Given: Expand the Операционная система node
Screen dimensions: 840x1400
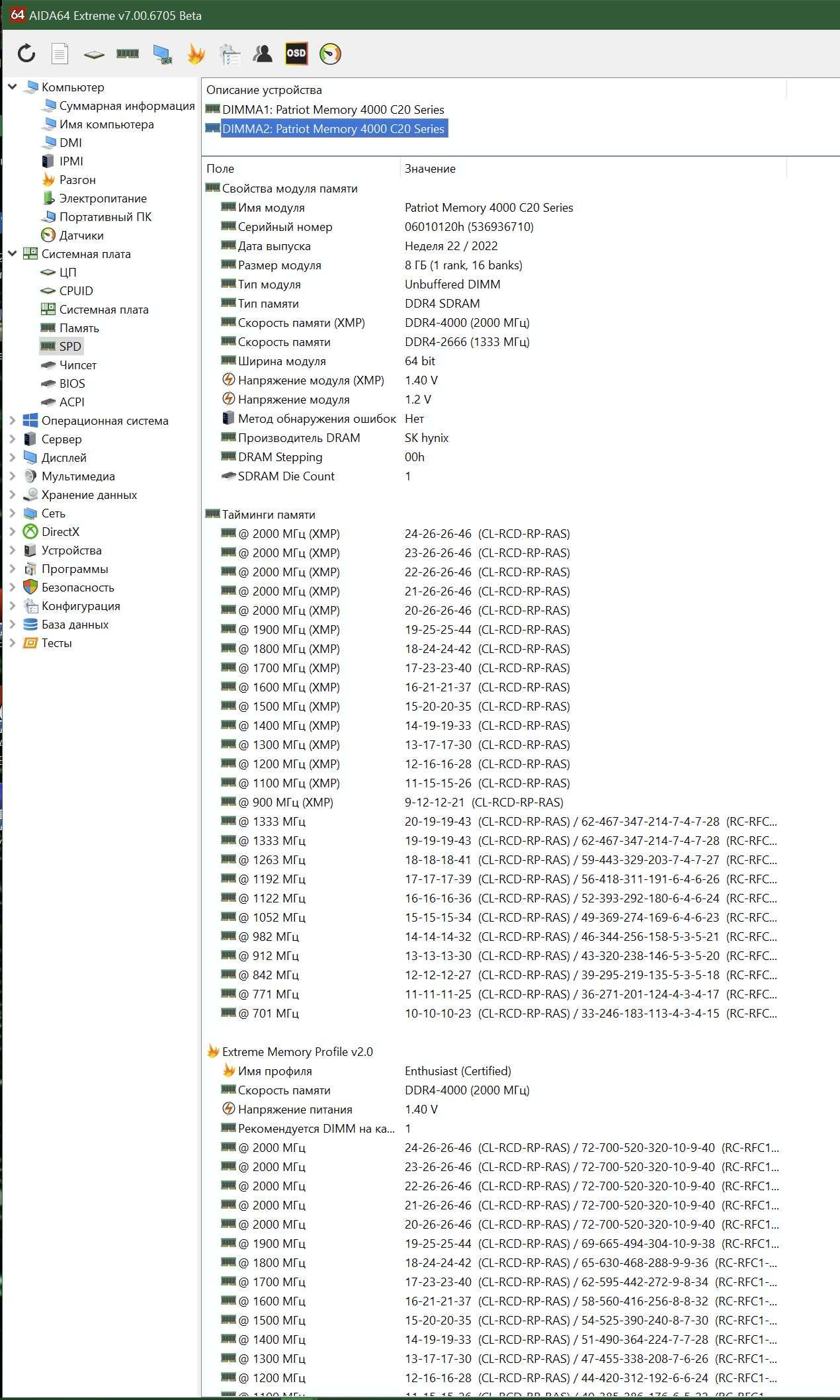Looking at the screenshot, I should point(12,421).
